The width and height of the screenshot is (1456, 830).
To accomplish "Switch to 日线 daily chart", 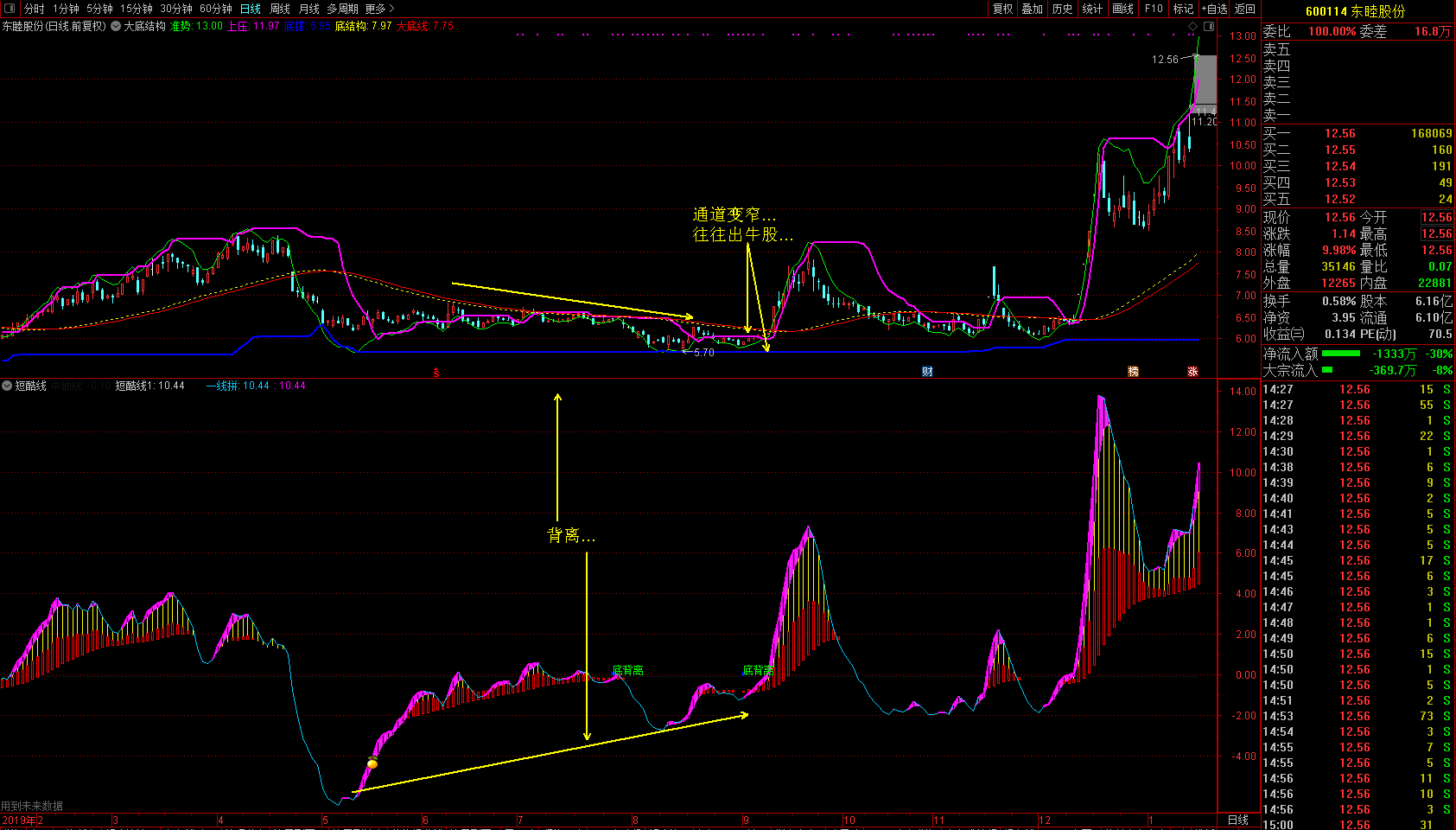I will [x=251, y=9].
